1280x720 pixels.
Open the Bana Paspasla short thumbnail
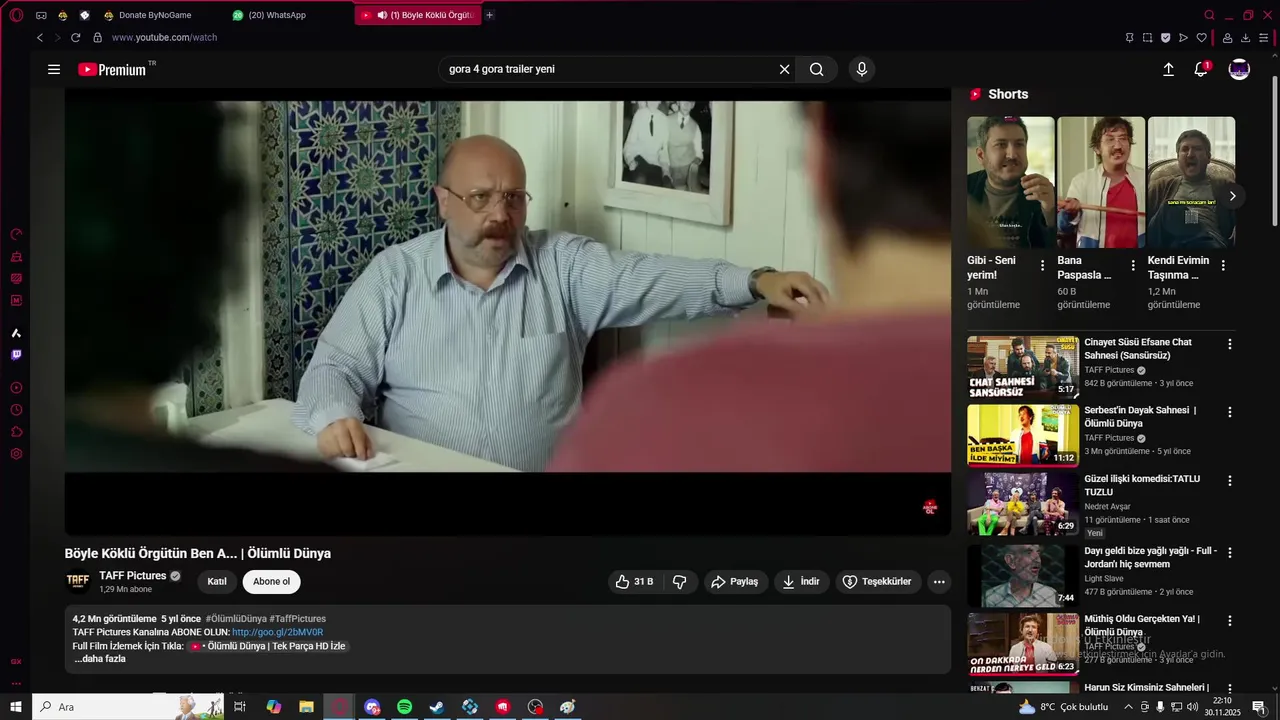[x=1101, y=182]
